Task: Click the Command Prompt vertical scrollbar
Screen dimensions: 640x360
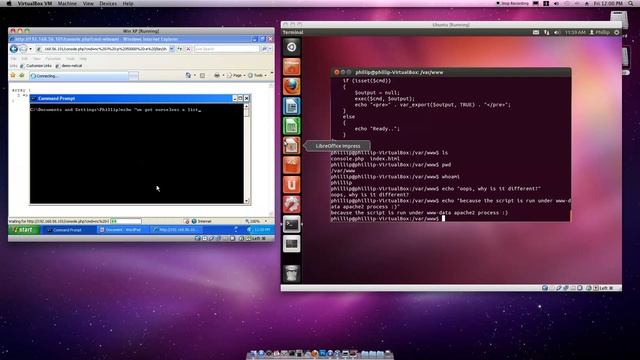Action: click(247, 153)
